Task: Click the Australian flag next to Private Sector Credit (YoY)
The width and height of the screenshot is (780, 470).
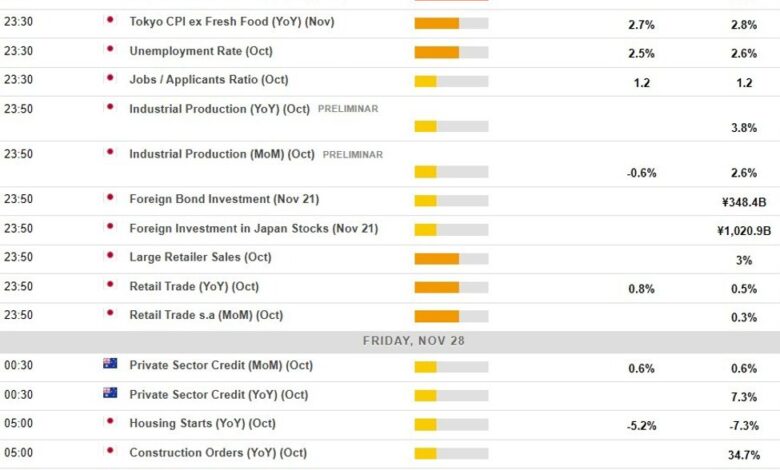Action: coord(110,393)
